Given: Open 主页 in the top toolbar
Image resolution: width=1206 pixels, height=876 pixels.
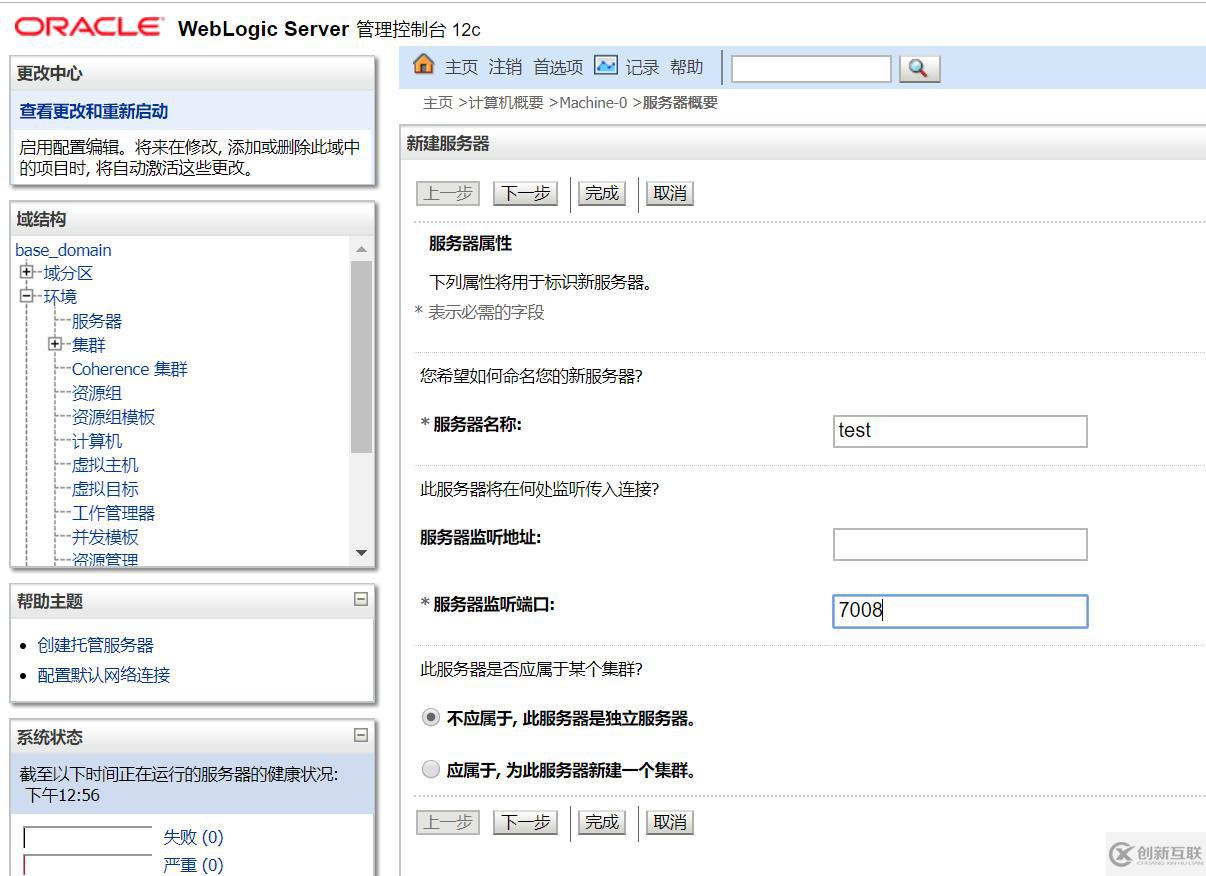Looking at the screenshot, I should coord(462,67).
